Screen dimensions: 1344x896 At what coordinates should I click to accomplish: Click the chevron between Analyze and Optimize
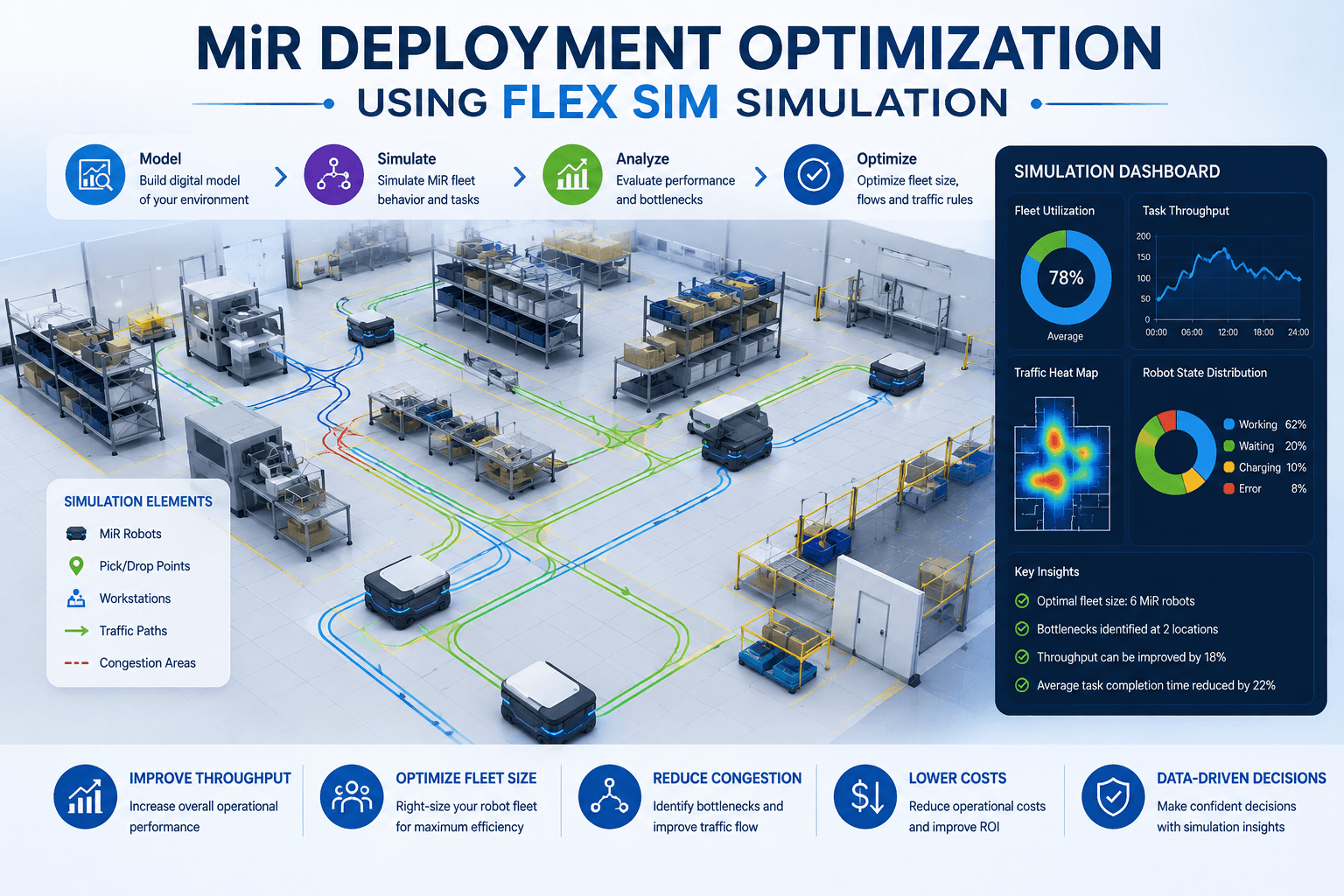click(760, 177)
